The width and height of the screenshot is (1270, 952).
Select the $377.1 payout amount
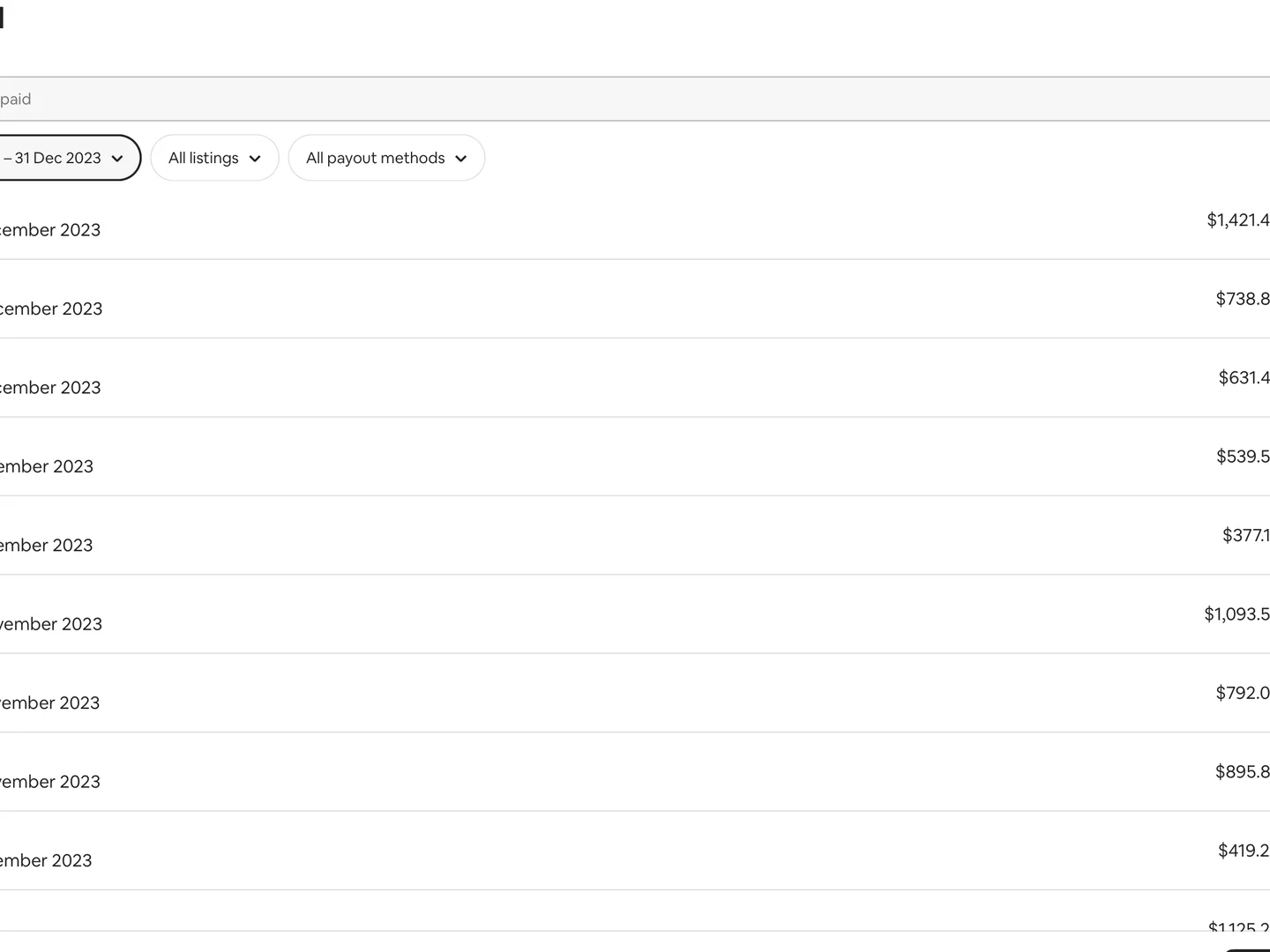1245,535
